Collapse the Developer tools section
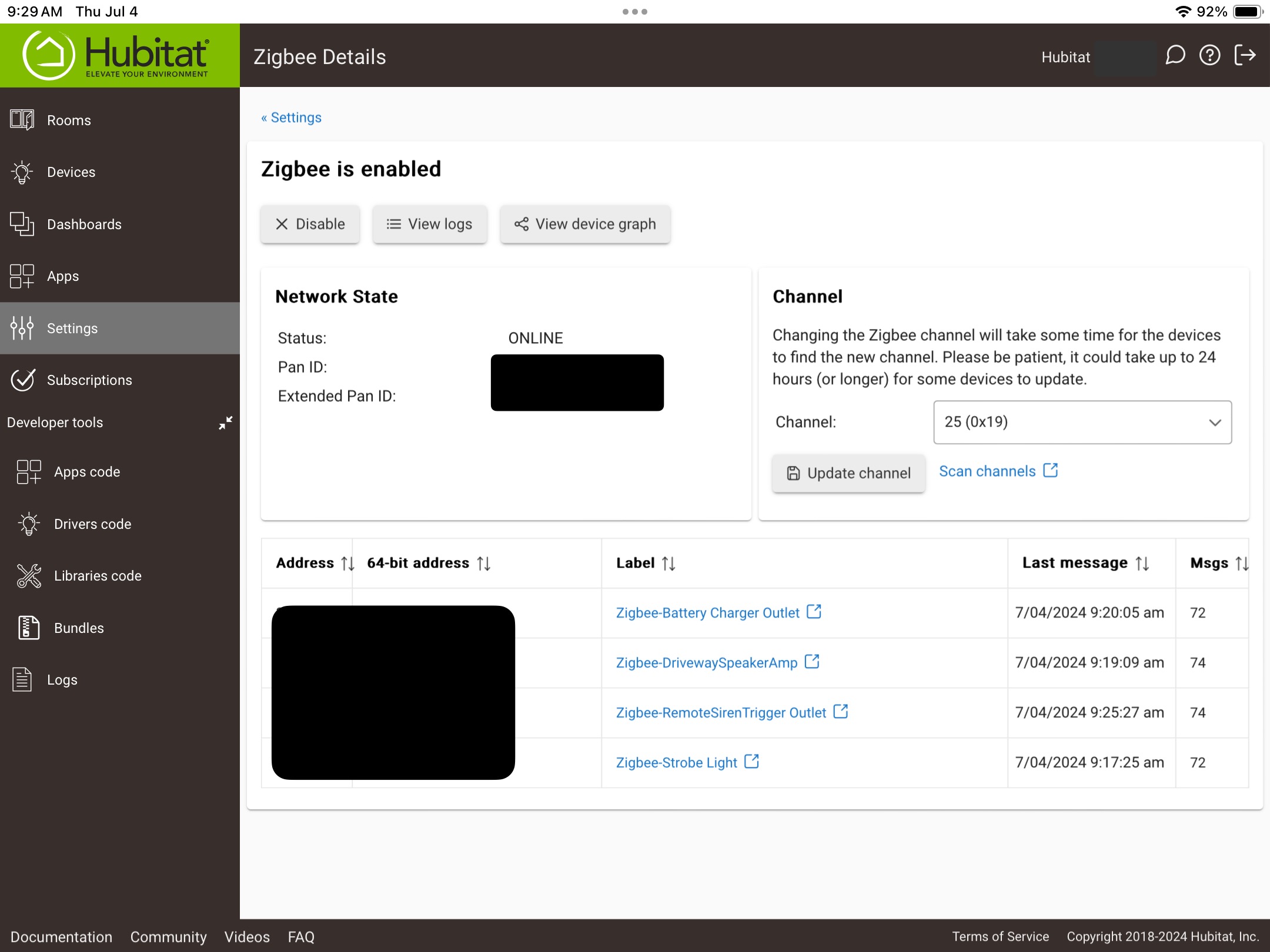 click(x=225, y=423)
